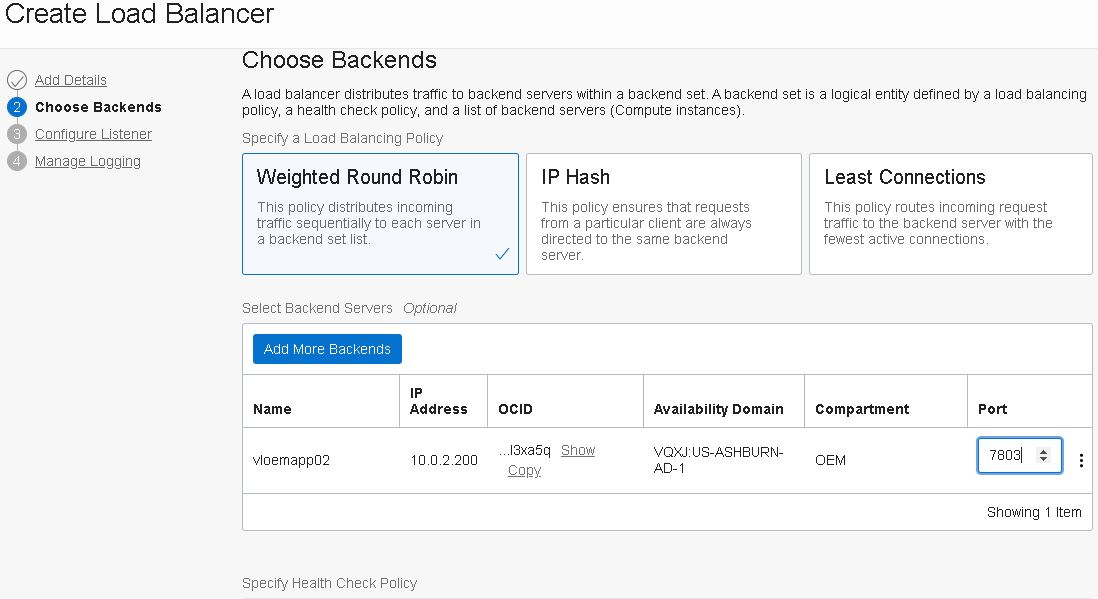Click the Add More Backends button
The image size is (1098, 599).
click(x=327, y=348)
